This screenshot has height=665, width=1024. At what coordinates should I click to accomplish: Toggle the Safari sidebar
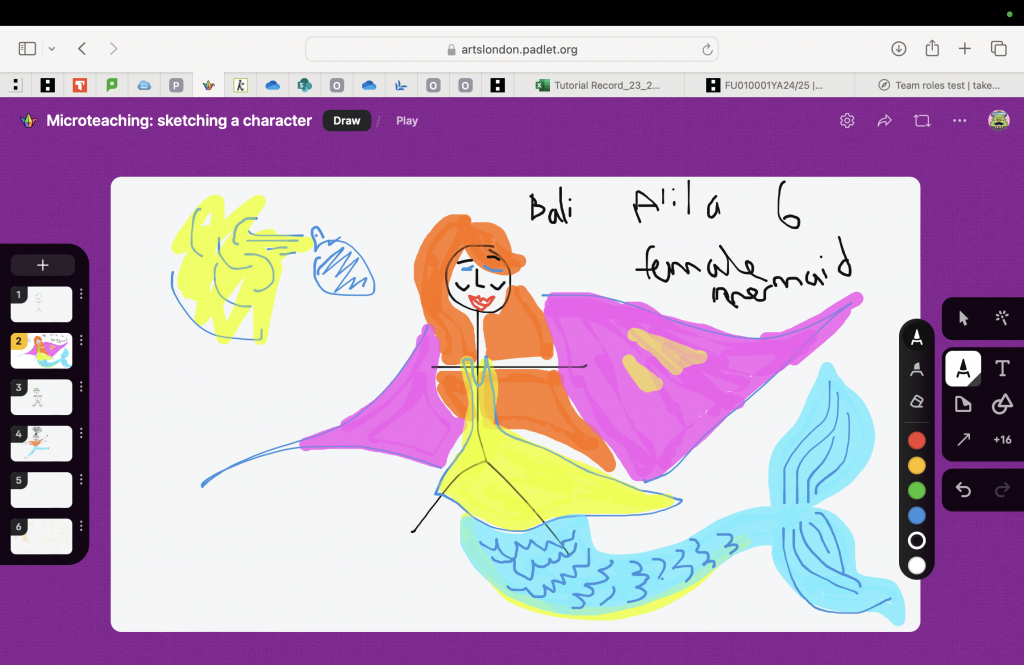(x=27, y=48)
